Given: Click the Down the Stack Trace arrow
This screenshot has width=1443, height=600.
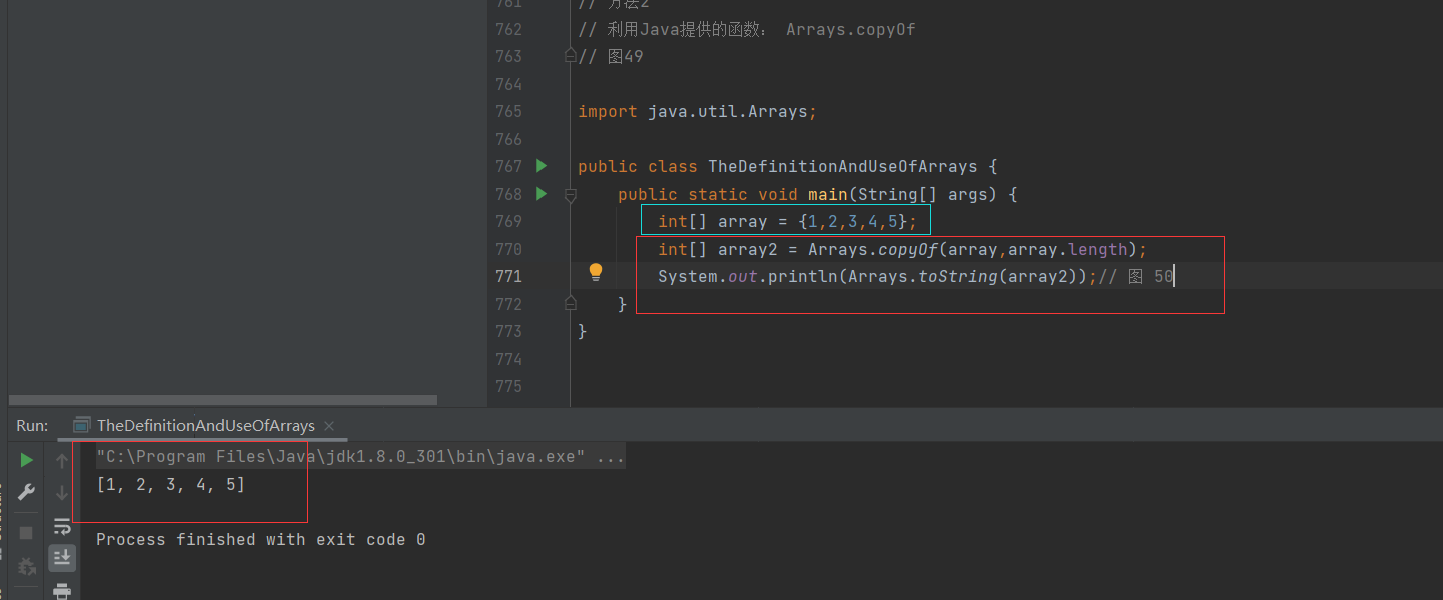Looking at the screenshot, I should coord(62,492).
